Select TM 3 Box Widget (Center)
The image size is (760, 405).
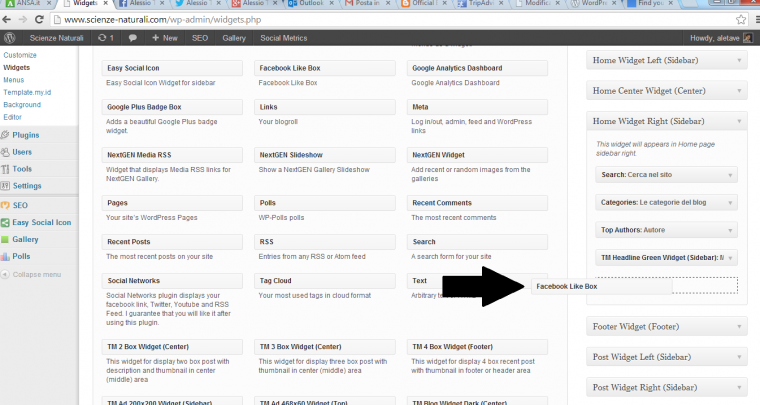(x=325, y=347)
